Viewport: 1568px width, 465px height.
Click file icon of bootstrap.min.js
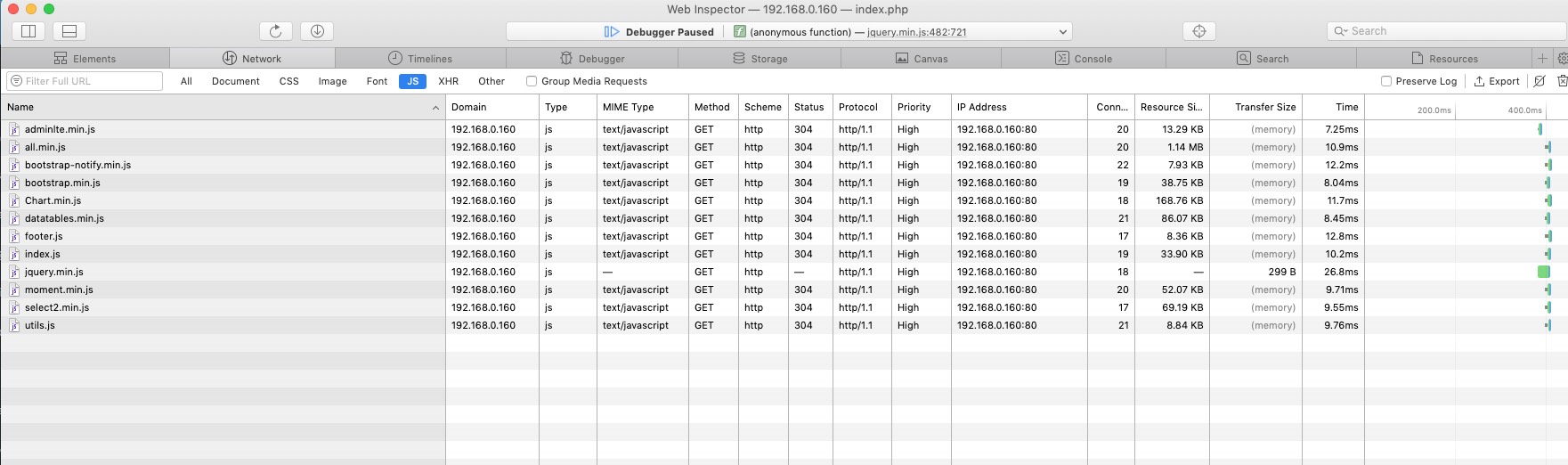[14, 183]
